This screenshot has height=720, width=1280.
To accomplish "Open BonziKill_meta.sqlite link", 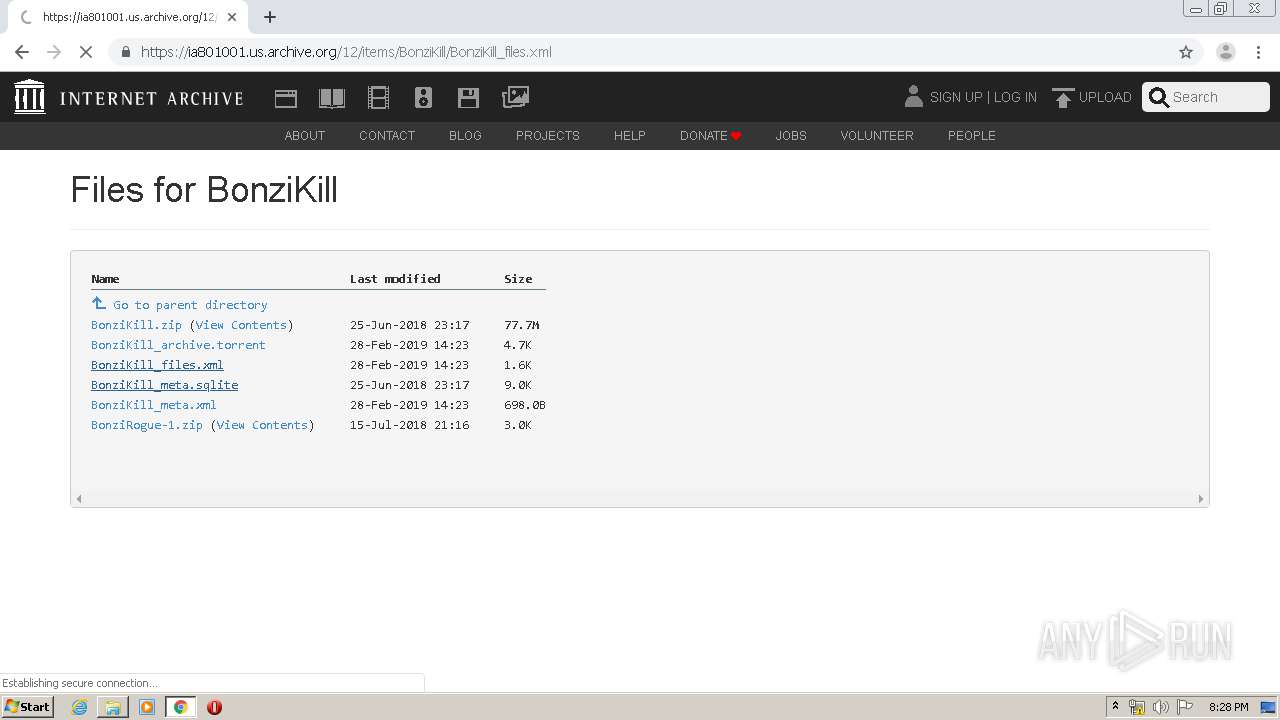I will coord(164,385).
